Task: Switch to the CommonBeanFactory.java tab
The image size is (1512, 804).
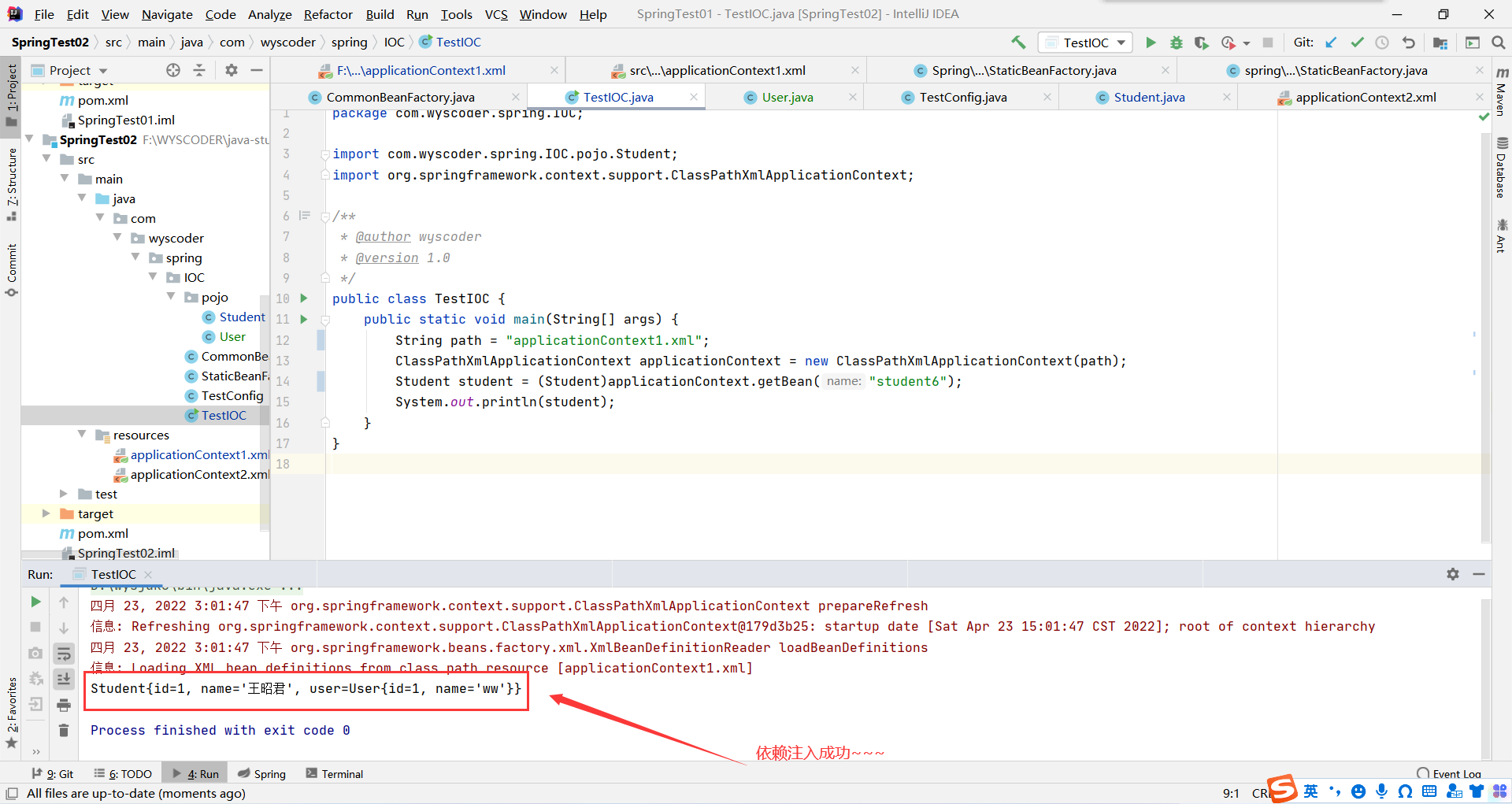Action: 400,97
